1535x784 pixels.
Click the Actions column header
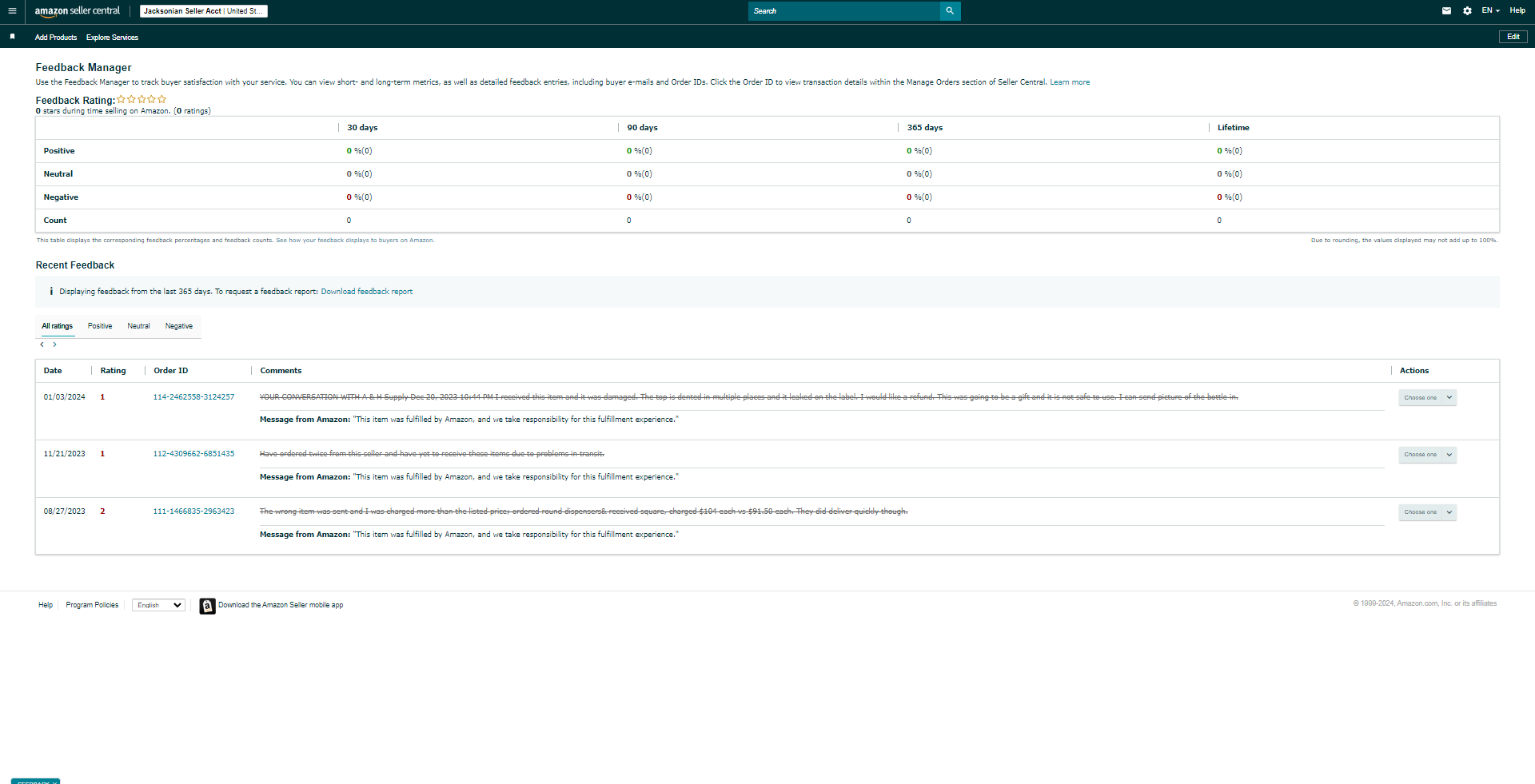coord(1414,371)
